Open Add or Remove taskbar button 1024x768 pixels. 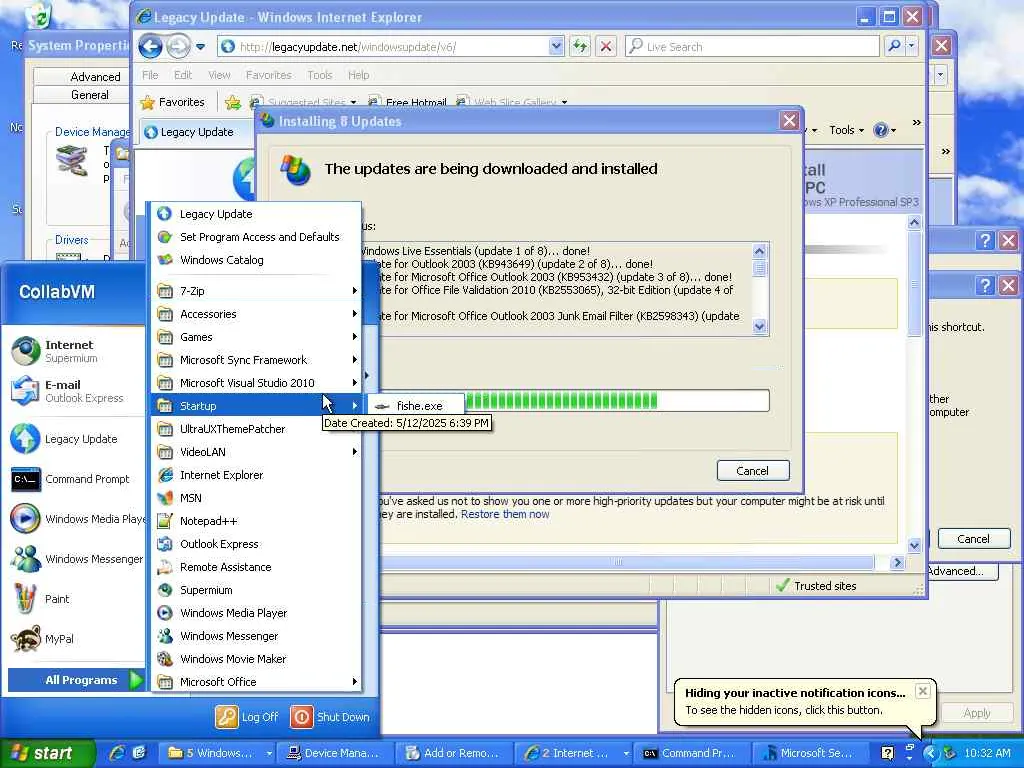pyautogui.click(x=453, y=753)
